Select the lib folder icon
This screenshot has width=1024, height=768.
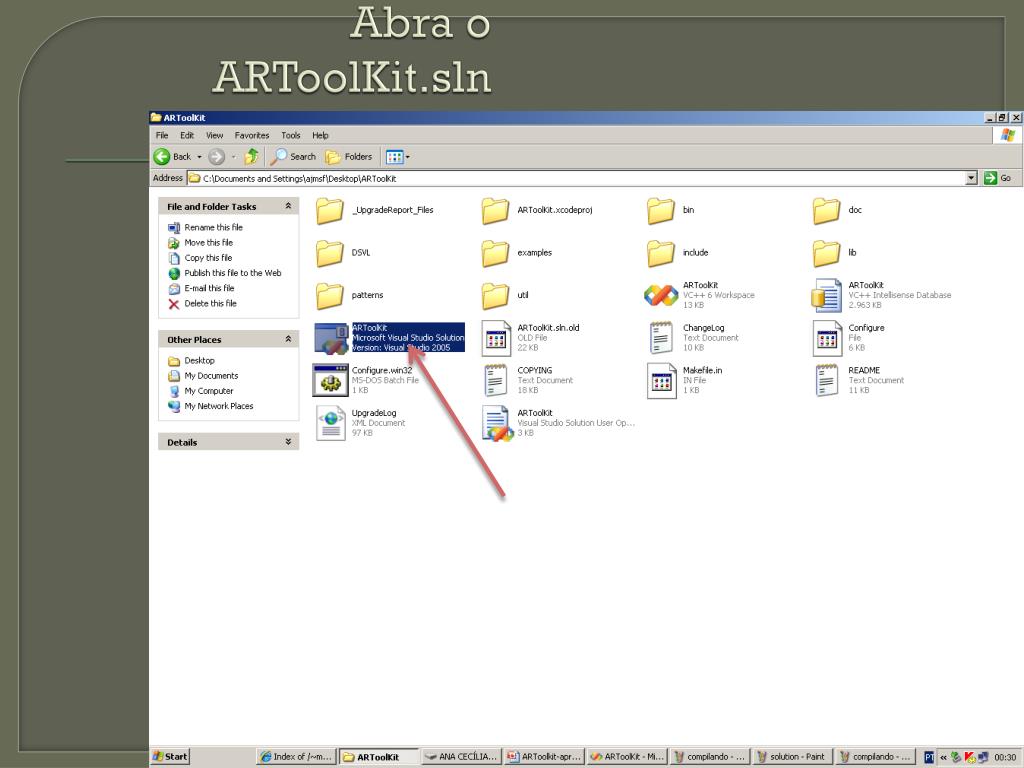pos(827,253)
